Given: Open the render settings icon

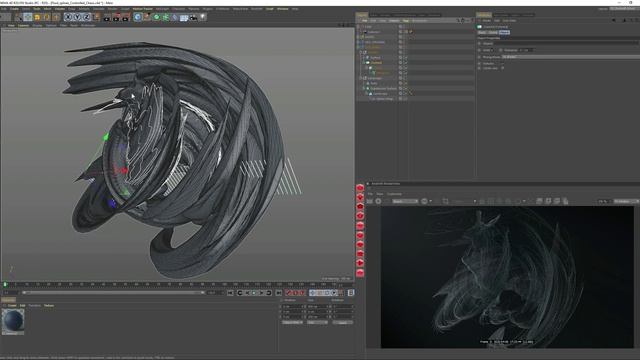Looking at the screenshot, I should [126, 17].
